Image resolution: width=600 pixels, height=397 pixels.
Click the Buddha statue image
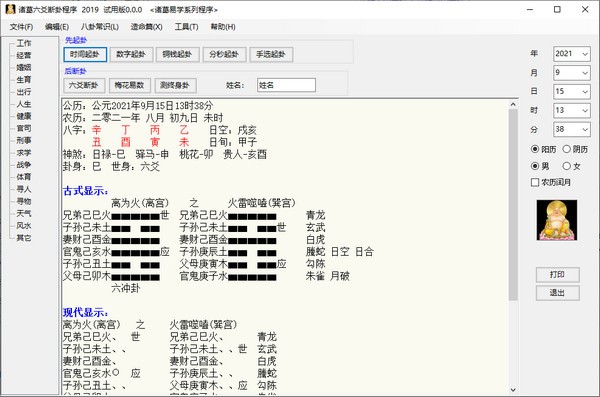coord(557,220)
